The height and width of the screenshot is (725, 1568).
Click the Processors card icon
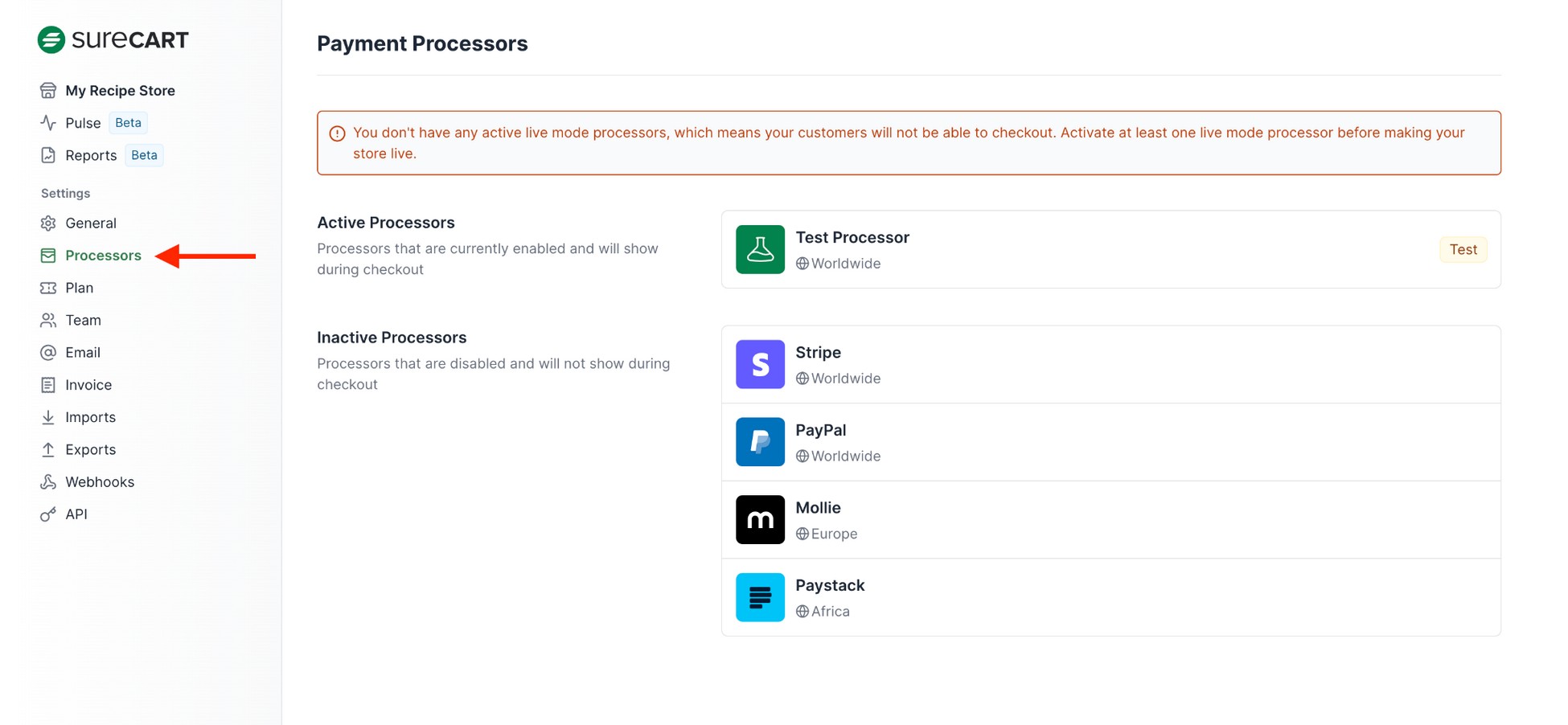(x=48, y=255)
